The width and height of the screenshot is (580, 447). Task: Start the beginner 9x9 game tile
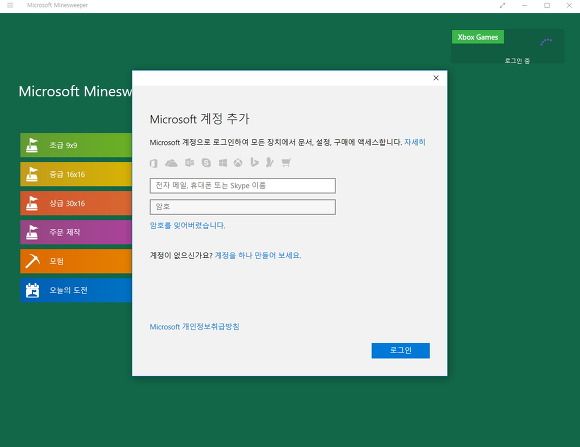[x=76, y=145]
